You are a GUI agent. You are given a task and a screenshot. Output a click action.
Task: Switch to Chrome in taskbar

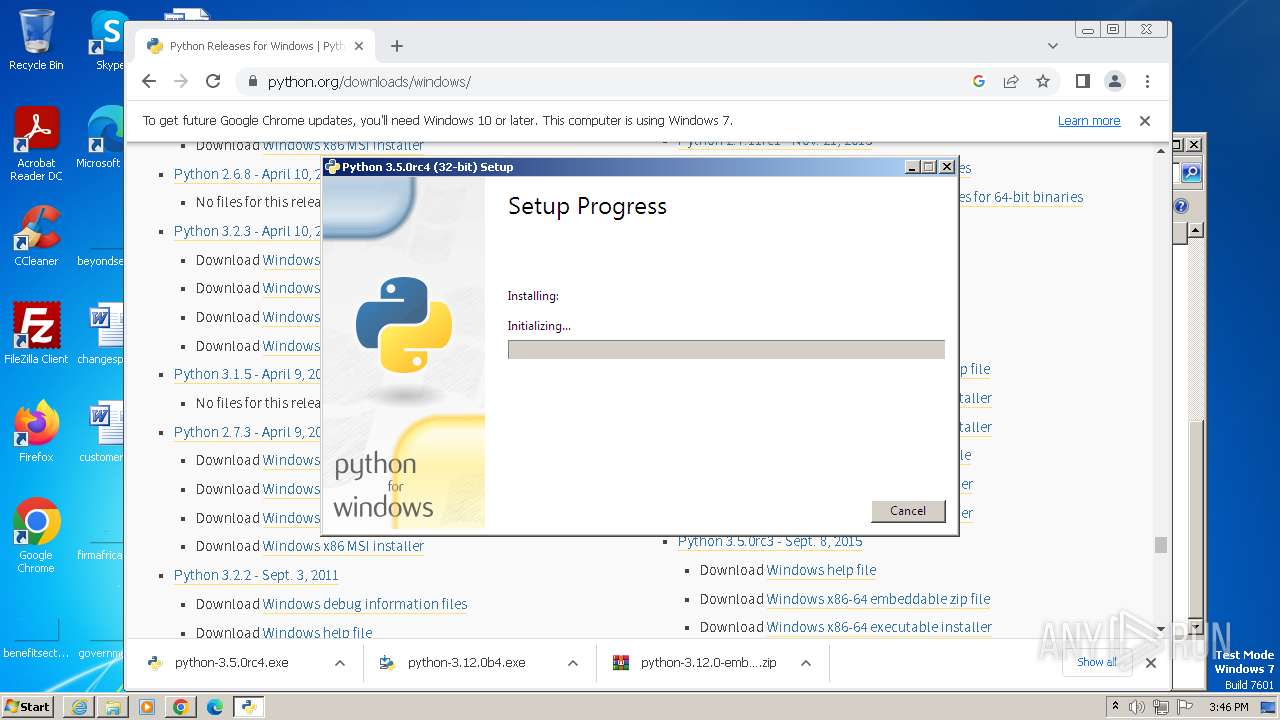tap(181, 707)
